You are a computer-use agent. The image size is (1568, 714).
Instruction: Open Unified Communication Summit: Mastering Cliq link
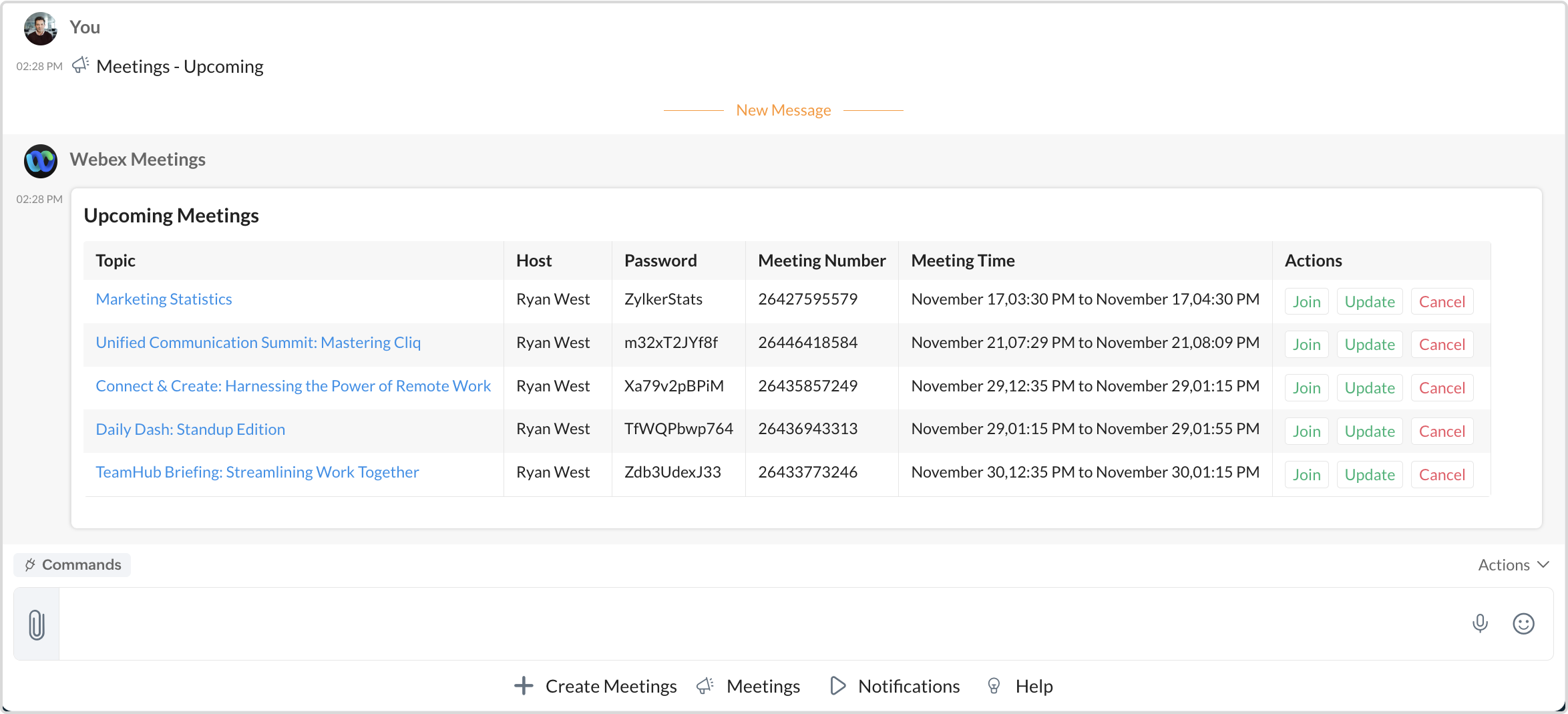[x=258, y=343]
